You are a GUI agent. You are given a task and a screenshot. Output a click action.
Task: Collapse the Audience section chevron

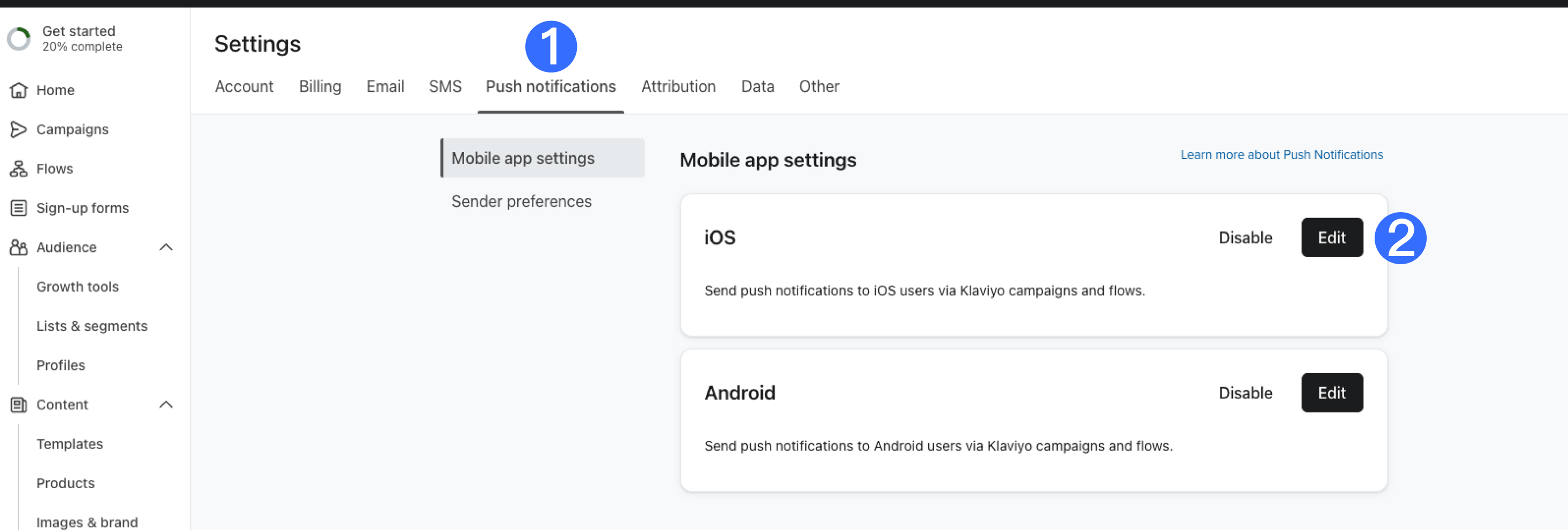tap(165, 247)
